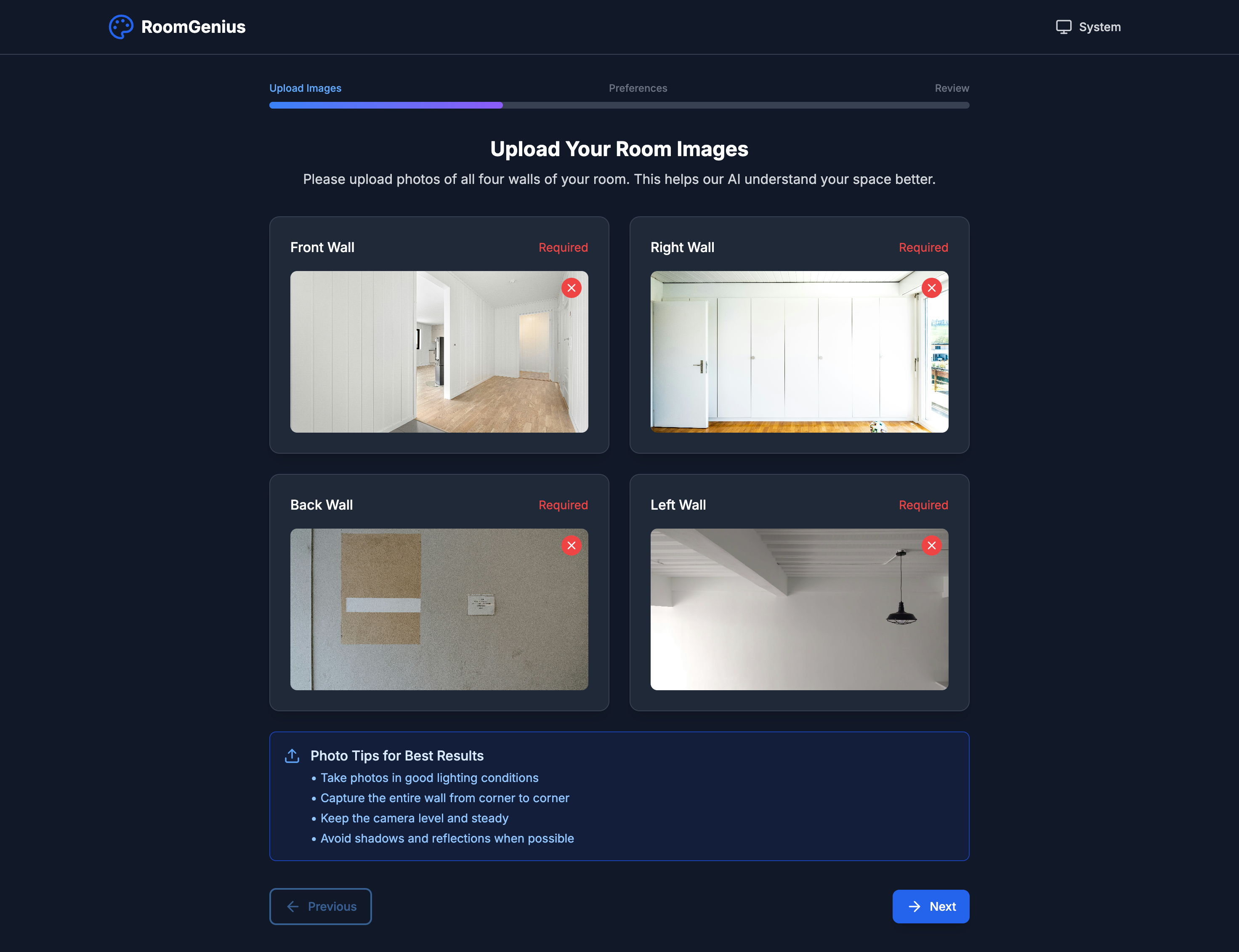
Task: Click the step progress bar
Action: [619, 105]
